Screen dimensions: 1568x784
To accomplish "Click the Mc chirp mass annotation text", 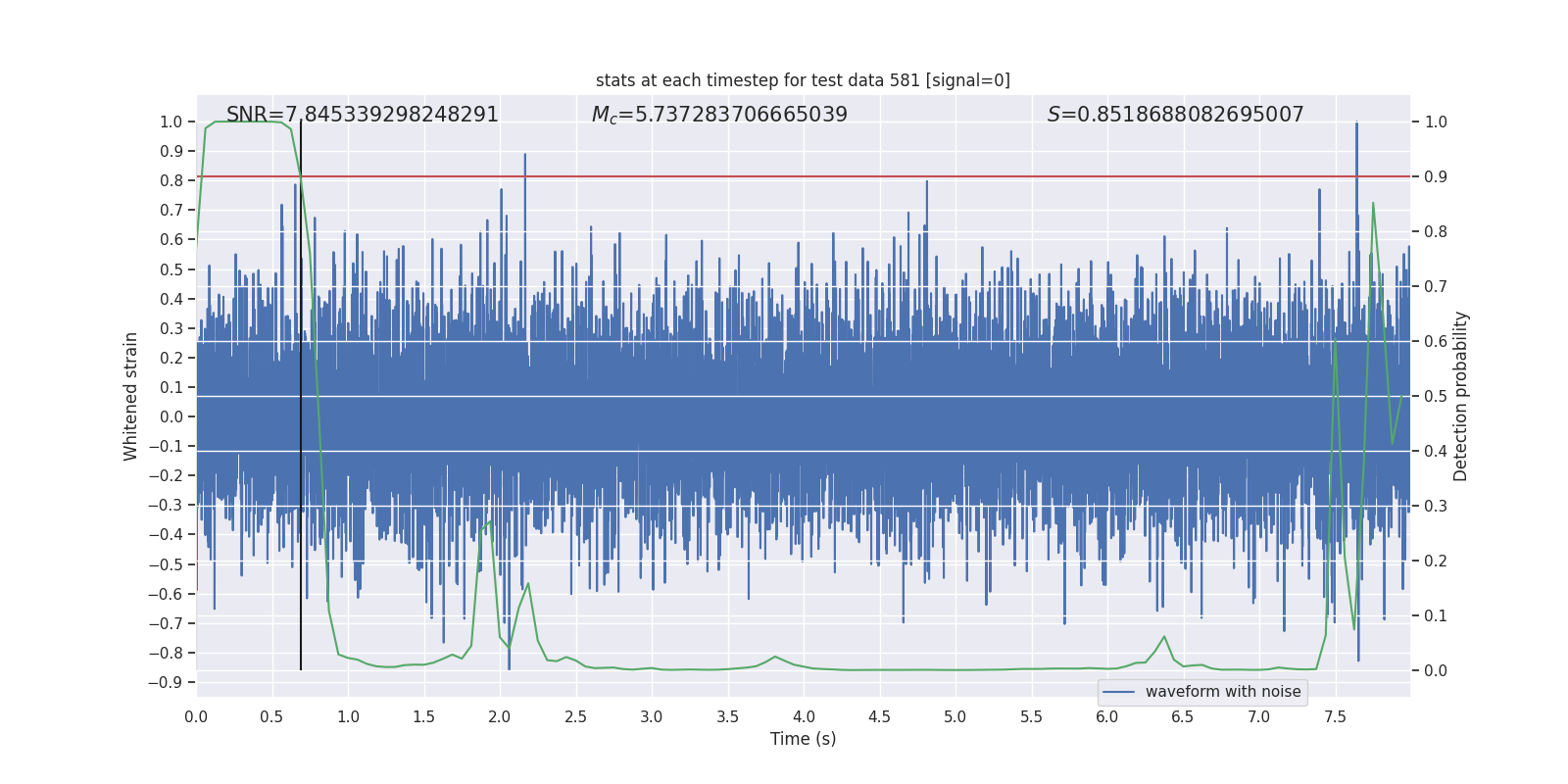I will [719, 115].
